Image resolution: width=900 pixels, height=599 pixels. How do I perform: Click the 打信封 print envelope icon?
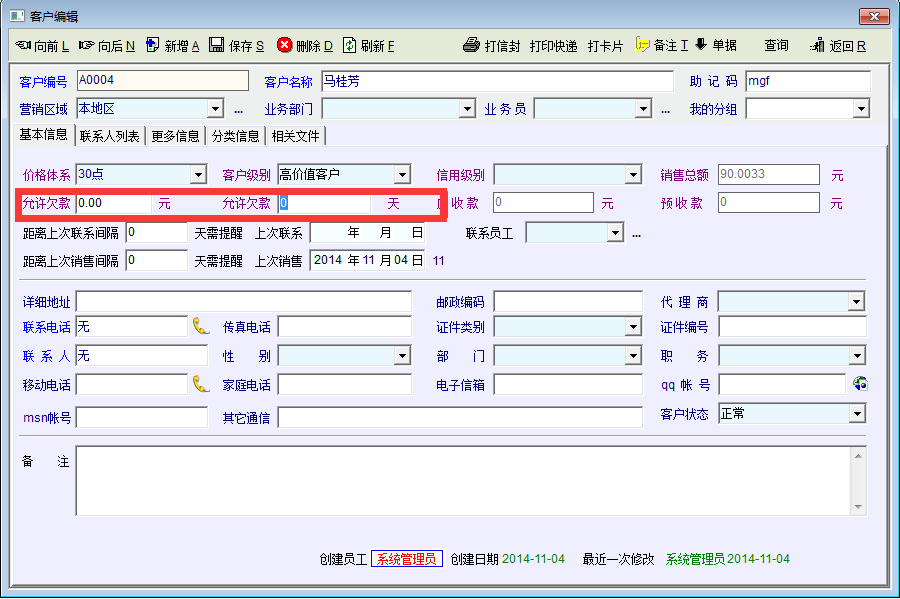(472, 46)
